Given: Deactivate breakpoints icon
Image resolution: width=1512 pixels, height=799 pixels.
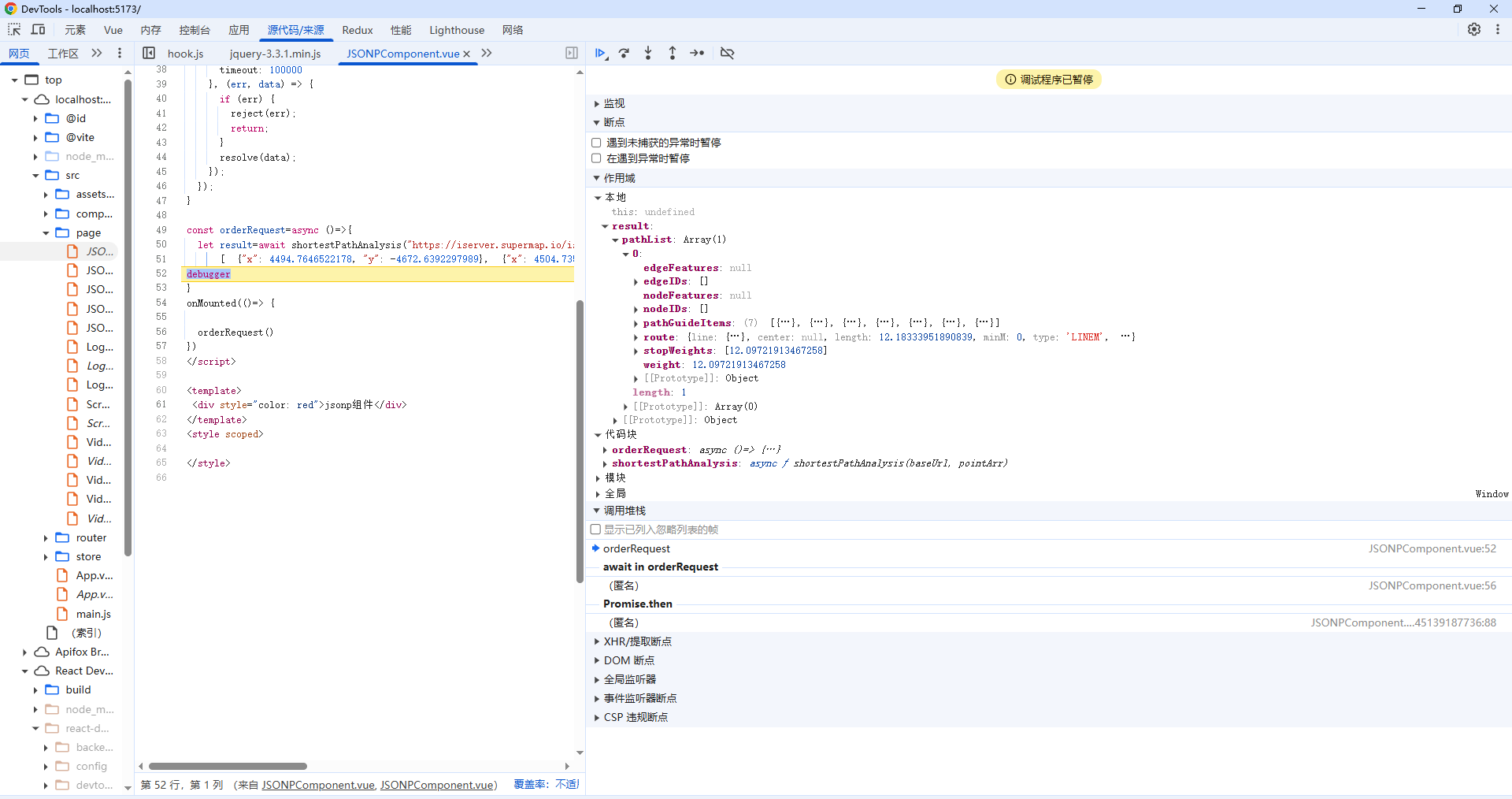Looking at the screenshot, I should click(x=728, y=53).
